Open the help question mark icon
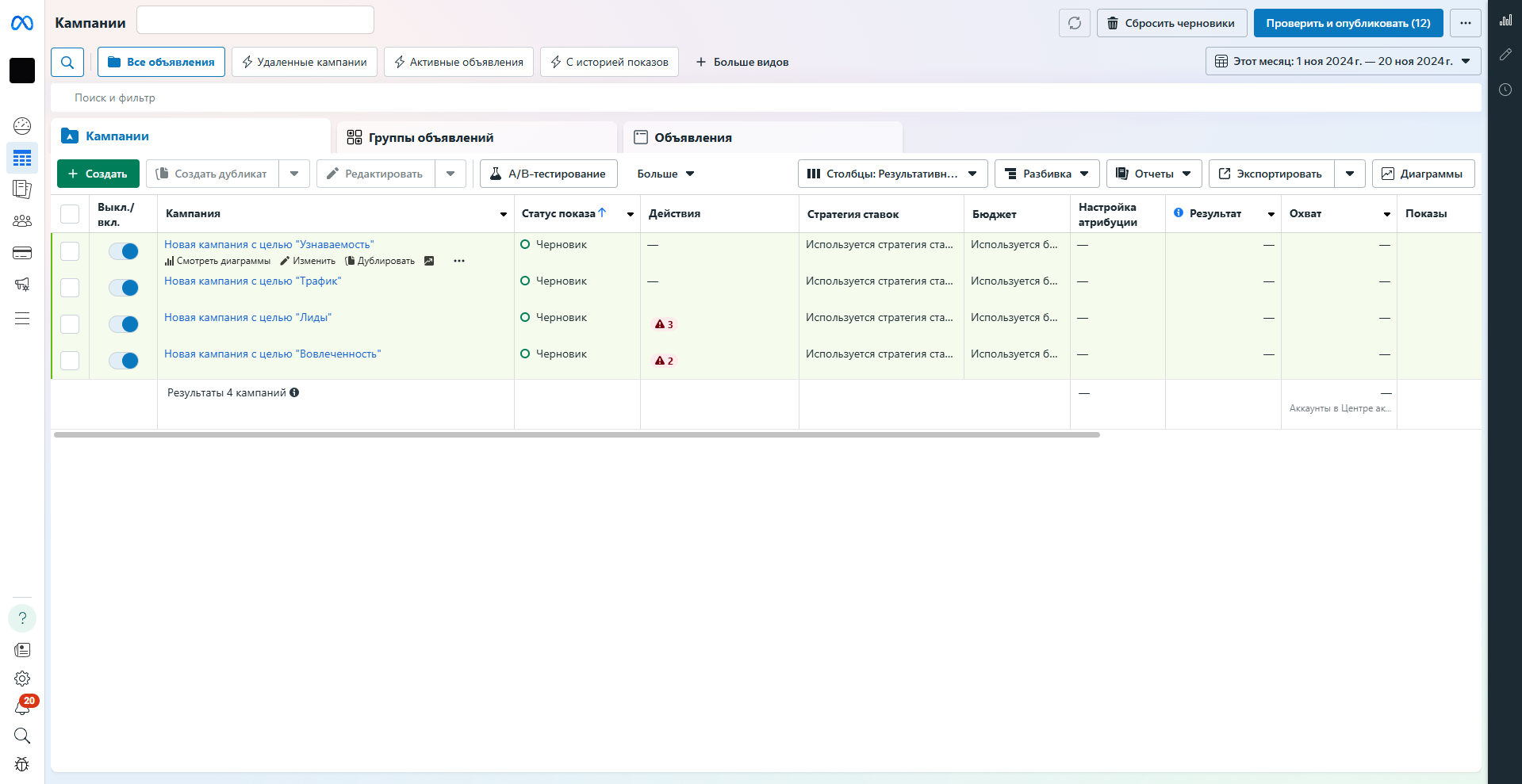 (22, 618)
